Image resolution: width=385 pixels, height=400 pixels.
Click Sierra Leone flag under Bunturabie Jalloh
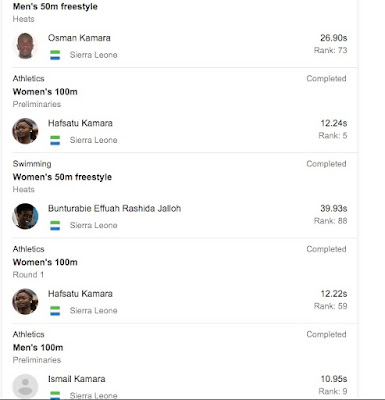coord(55,226)
